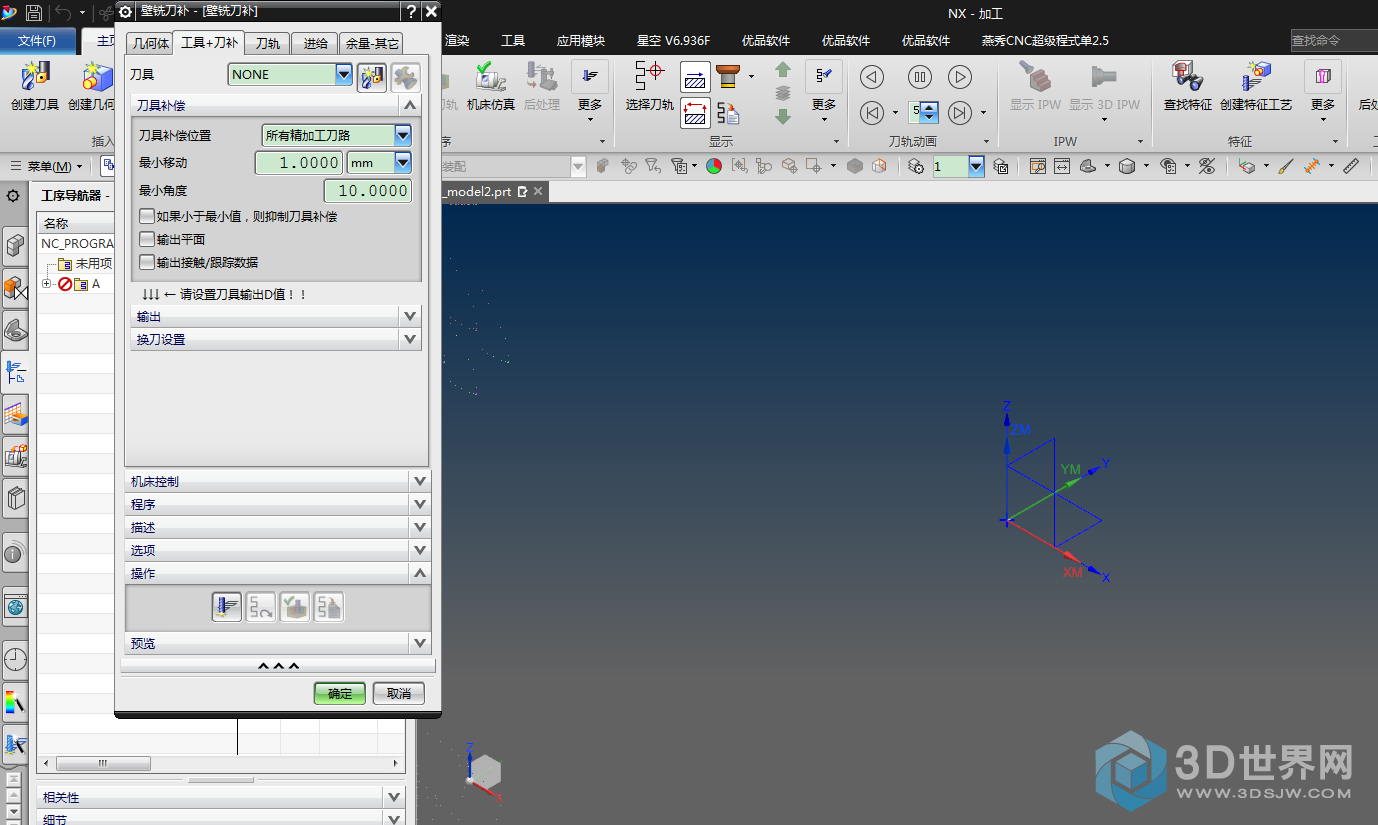The height and width of the screenshot is (825, 1378).
Task: Collapse the 刀具补偿 section
Action: pyautogui.click(x=409, y=105)
